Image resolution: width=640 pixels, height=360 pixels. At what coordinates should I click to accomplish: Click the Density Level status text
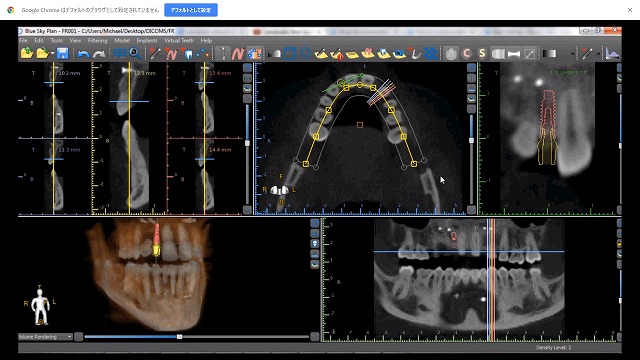click(553, 347)
